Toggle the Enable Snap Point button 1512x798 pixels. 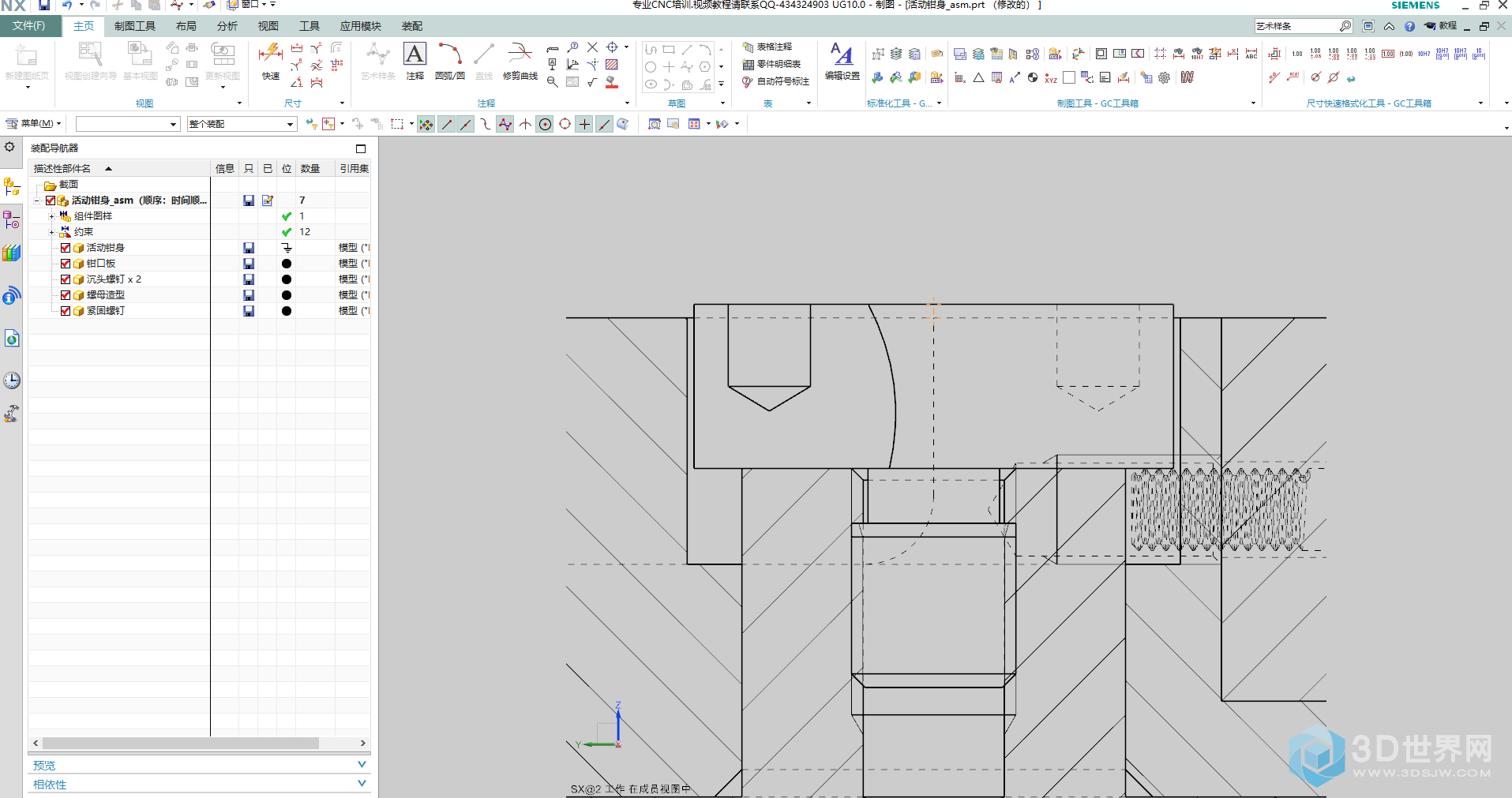click(426, 124)
